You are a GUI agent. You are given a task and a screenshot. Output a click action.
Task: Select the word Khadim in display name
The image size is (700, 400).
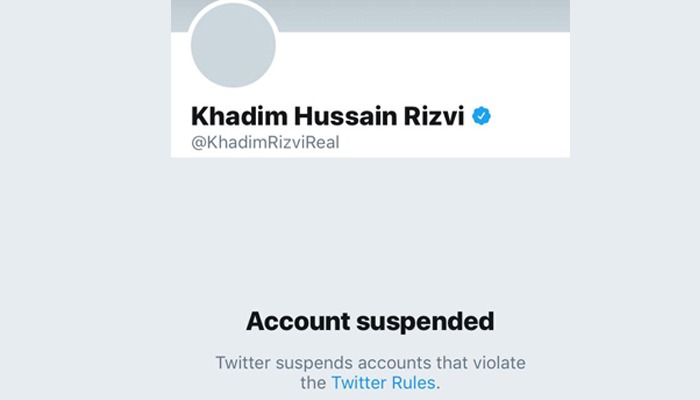click(x=239, y=116)
